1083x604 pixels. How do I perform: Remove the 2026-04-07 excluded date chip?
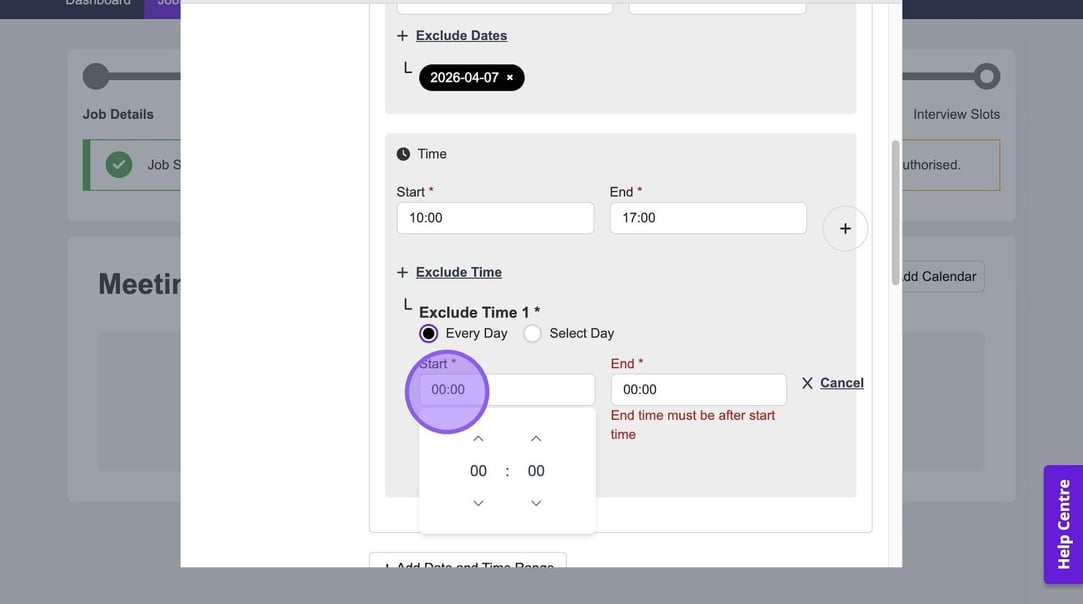510,78
